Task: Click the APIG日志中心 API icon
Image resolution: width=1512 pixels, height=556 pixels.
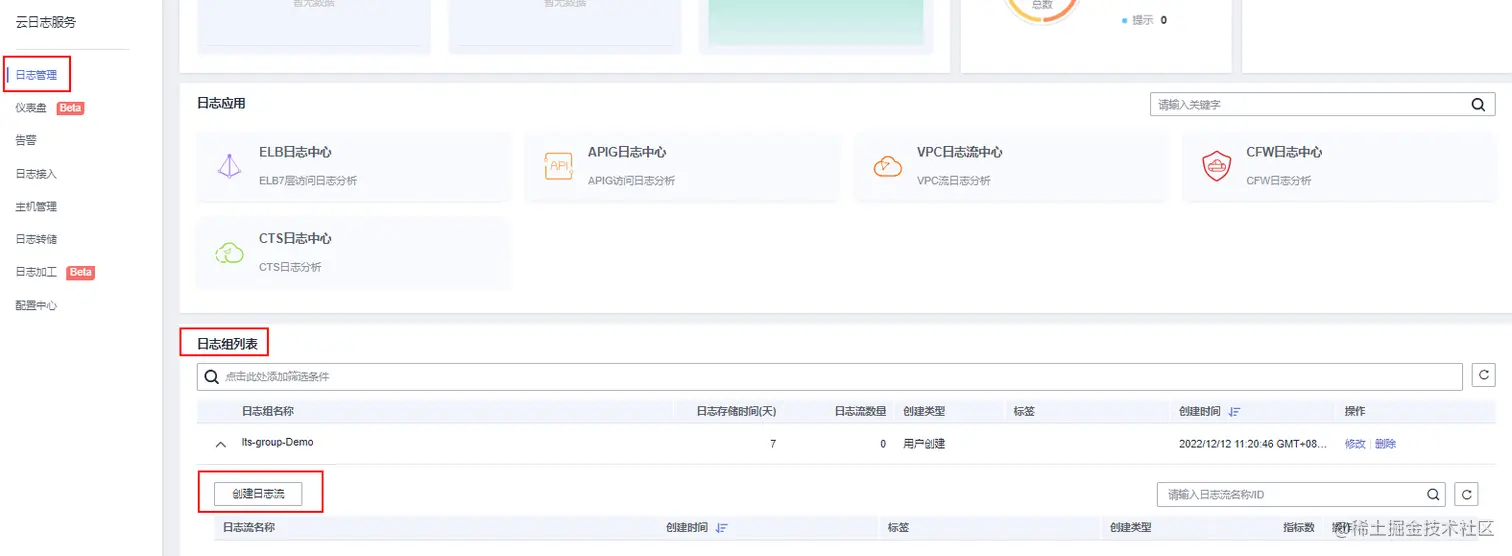Action: coord(558,166)
